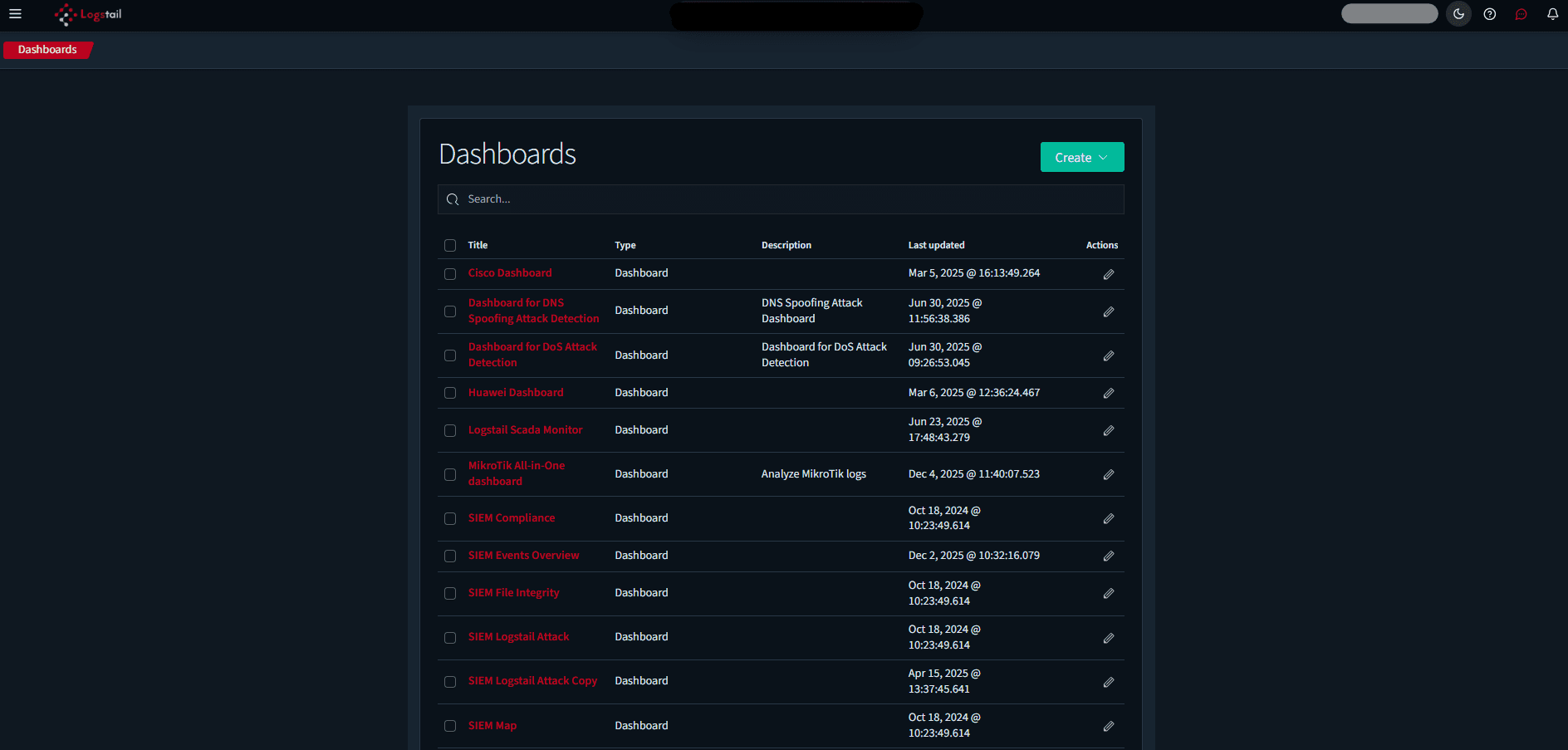Check the SIEM Compliance row
The width and height of the screenshot is (1568, 750).
click(x=450, y=518)
